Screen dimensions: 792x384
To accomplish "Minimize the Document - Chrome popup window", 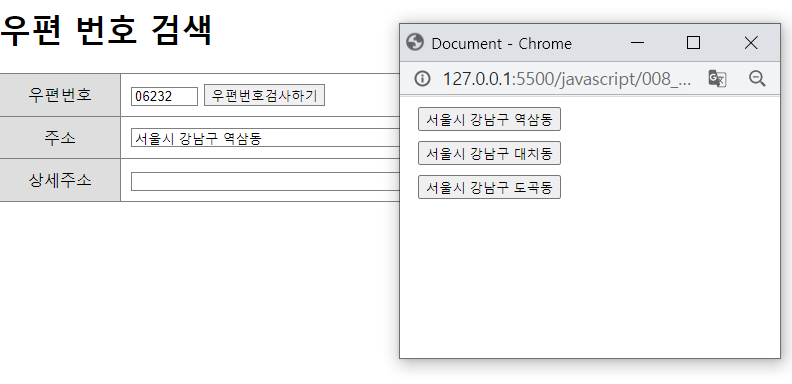I will click(637, 43).
